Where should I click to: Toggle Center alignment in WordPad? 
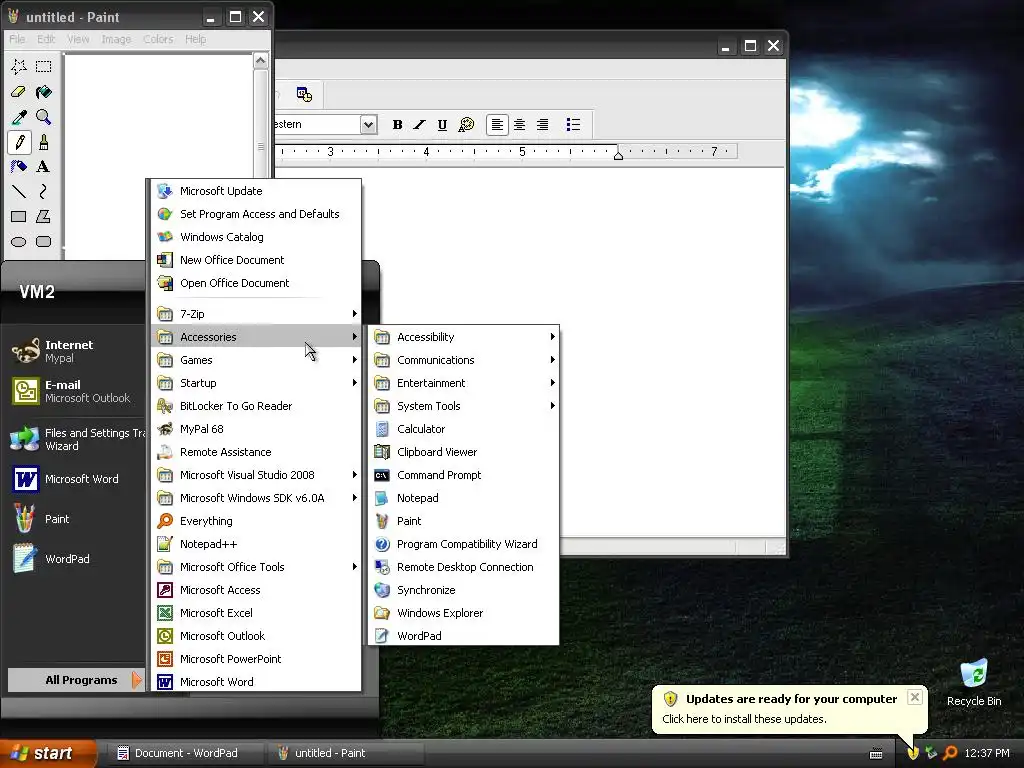tap(520, 125)
